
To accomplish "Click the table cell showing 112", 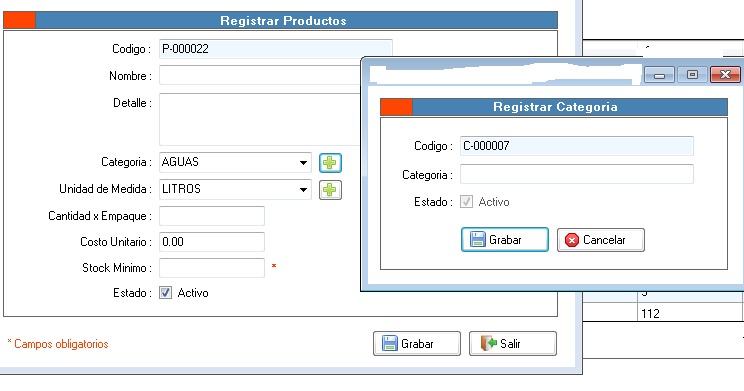I will (690, 313).
